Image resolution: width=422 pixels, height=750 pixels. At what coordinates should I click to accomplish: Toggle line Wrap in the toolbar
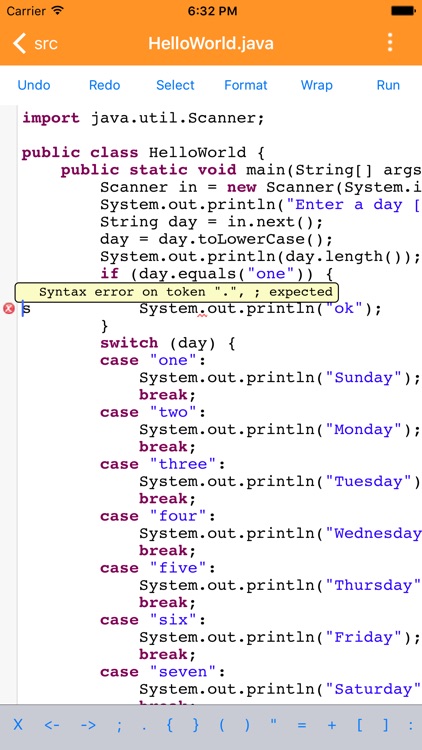pos(316,85)
